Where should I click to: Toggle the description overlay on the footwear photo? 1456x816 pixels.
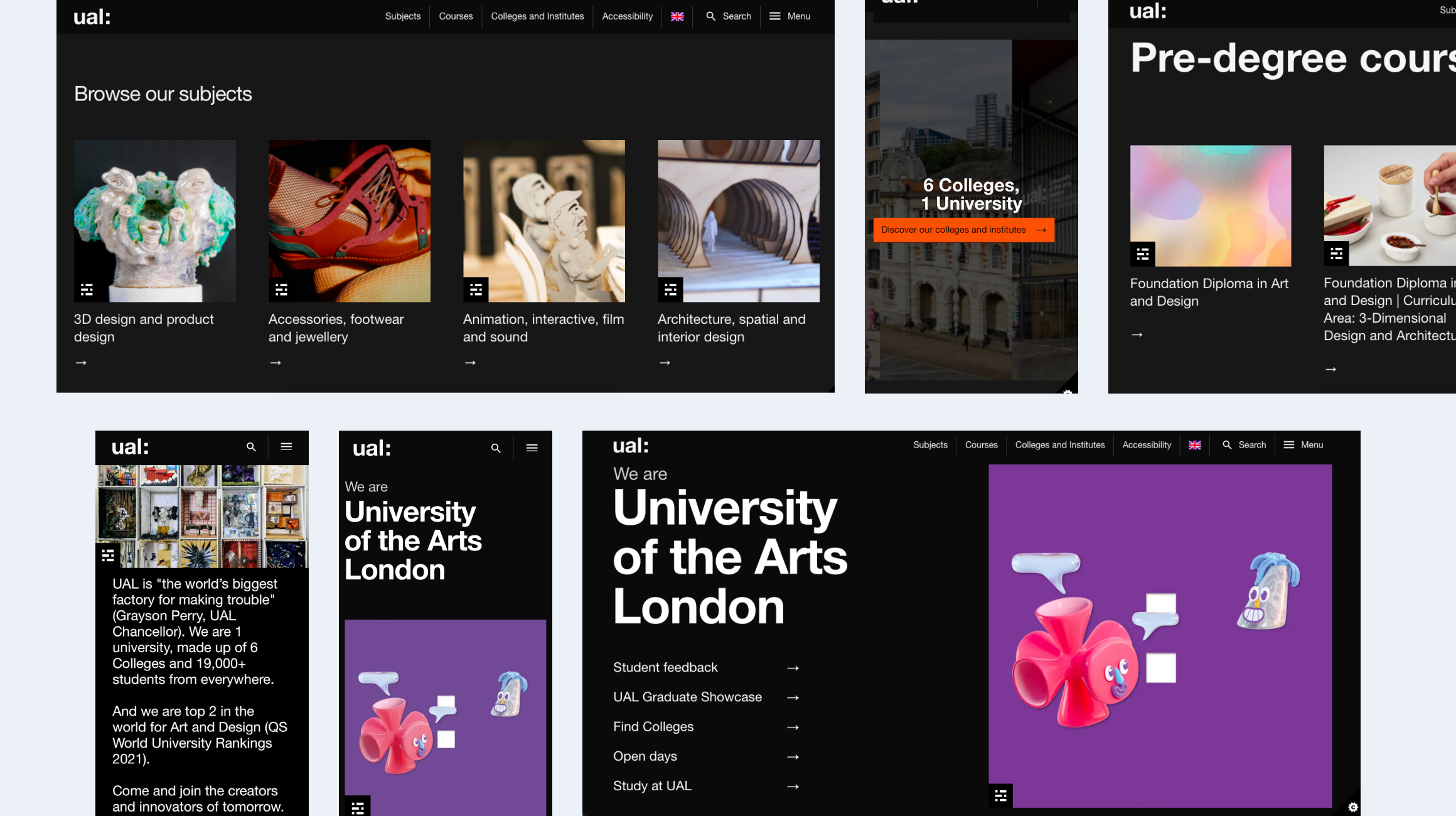281,289
